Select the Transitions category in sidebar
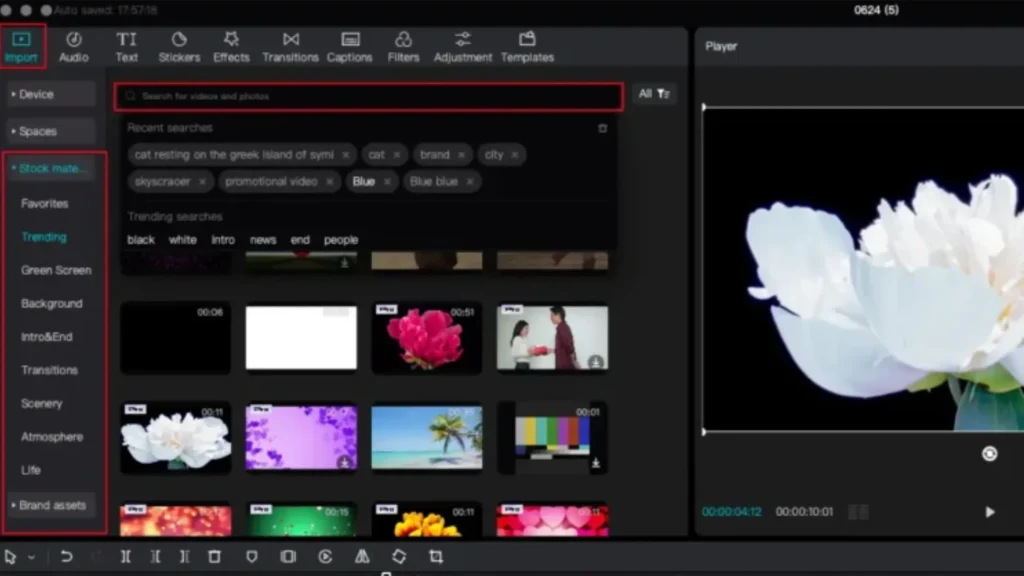Viewport: 1024px width, 576px height. pyautogui.click(x=49, y=370)
